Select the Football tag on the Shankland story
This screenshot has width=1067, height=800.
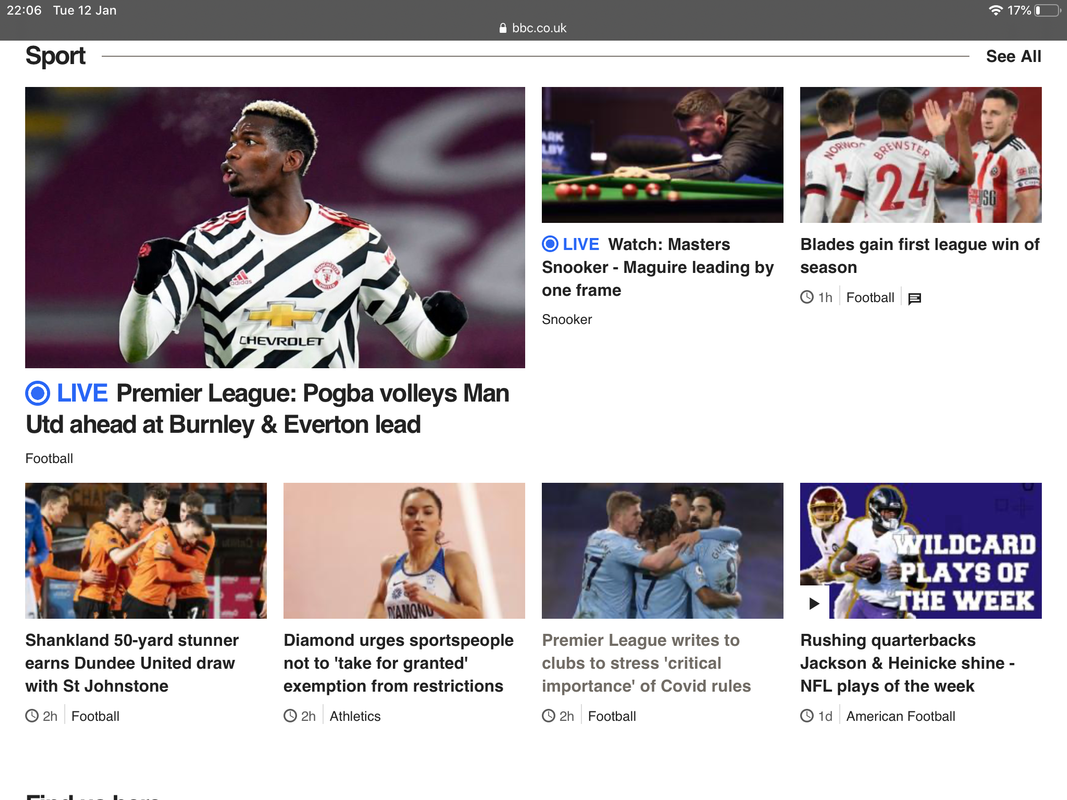coord(95,716)
